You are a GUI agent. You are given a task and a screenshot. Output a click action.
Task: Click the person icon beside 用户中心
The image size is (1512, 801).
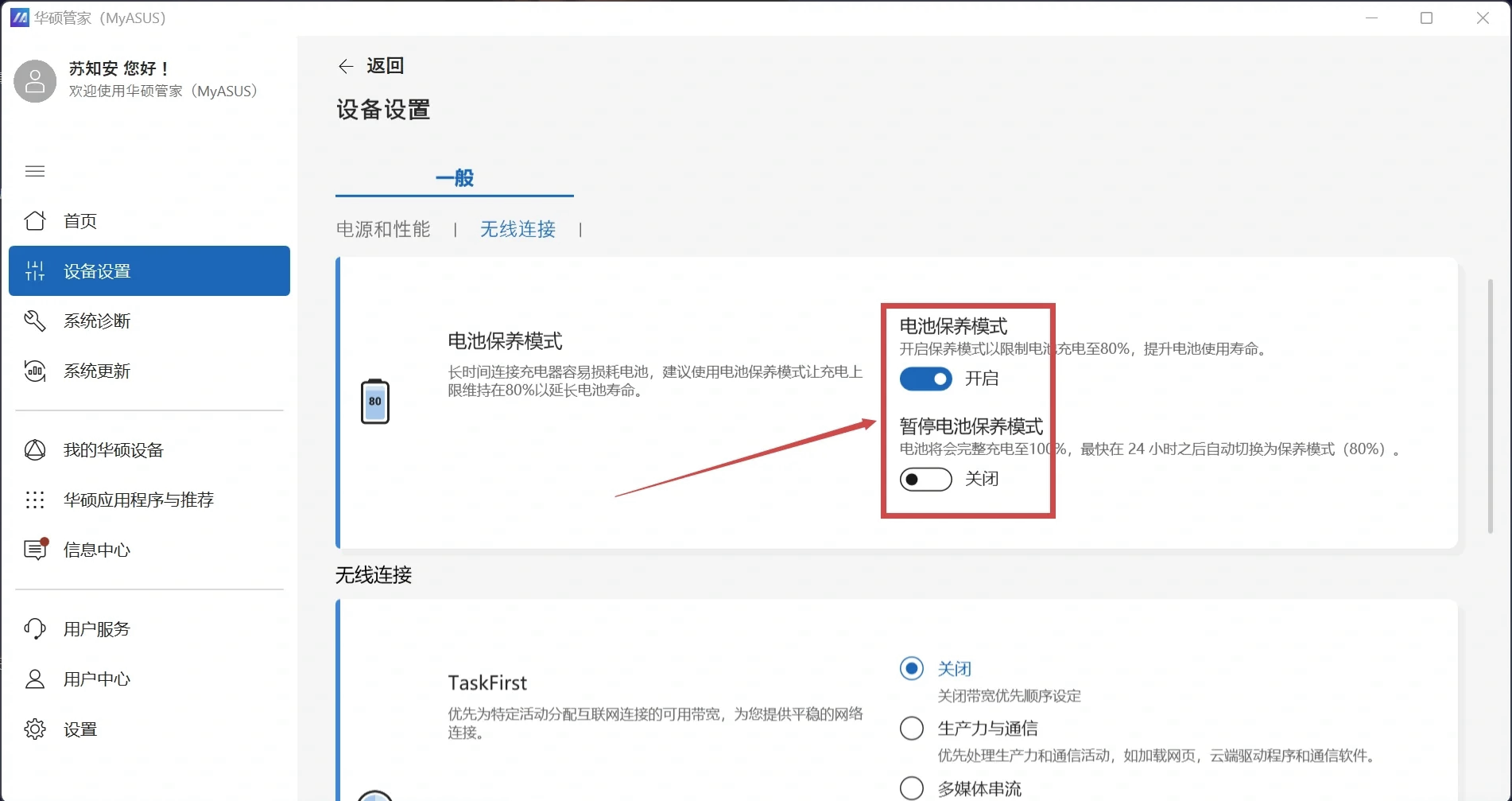pyautogui.click(x=35, y=679)
